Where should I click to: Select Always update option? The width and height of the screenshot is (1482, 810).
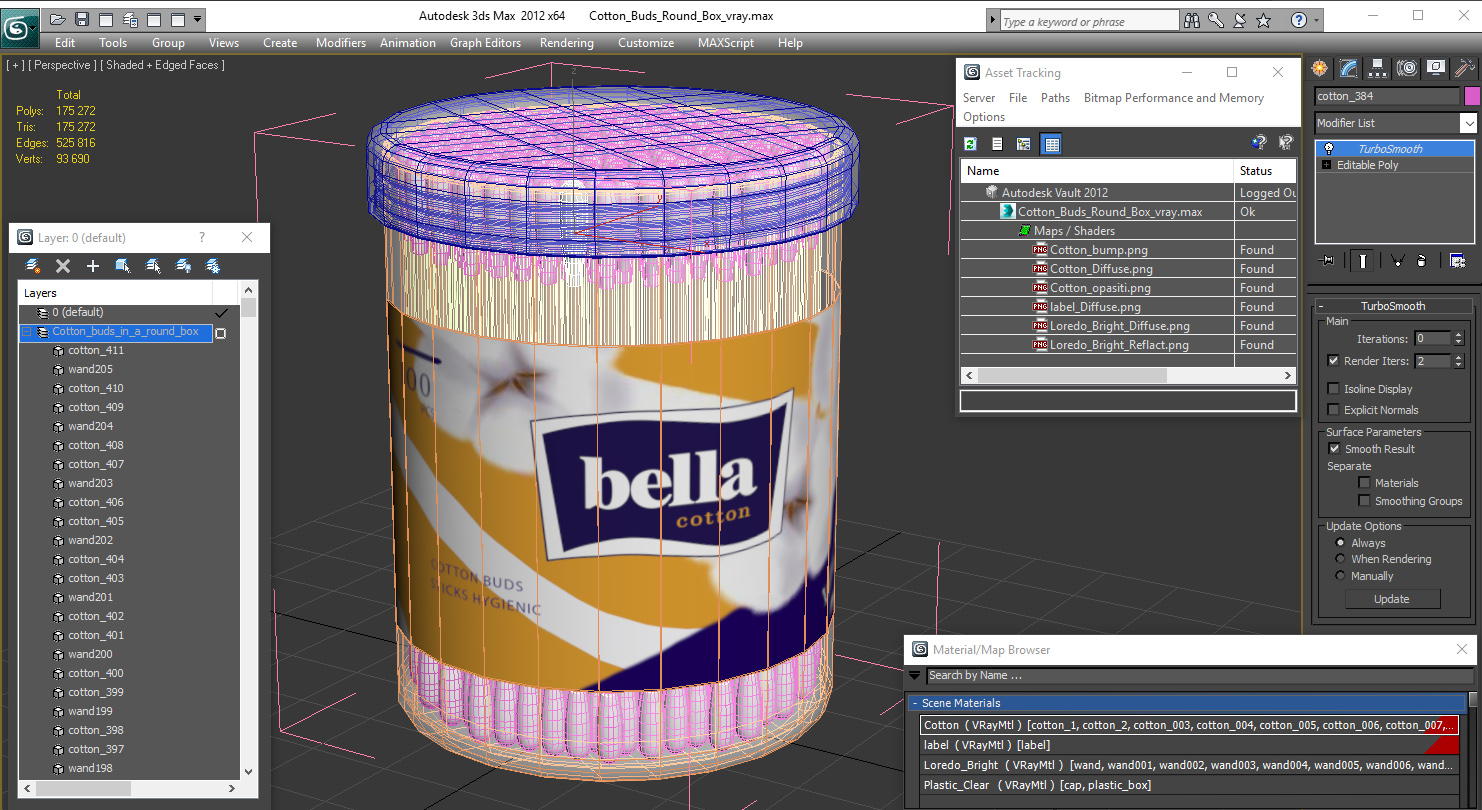pyautogui.click(x=1340, y=543)
